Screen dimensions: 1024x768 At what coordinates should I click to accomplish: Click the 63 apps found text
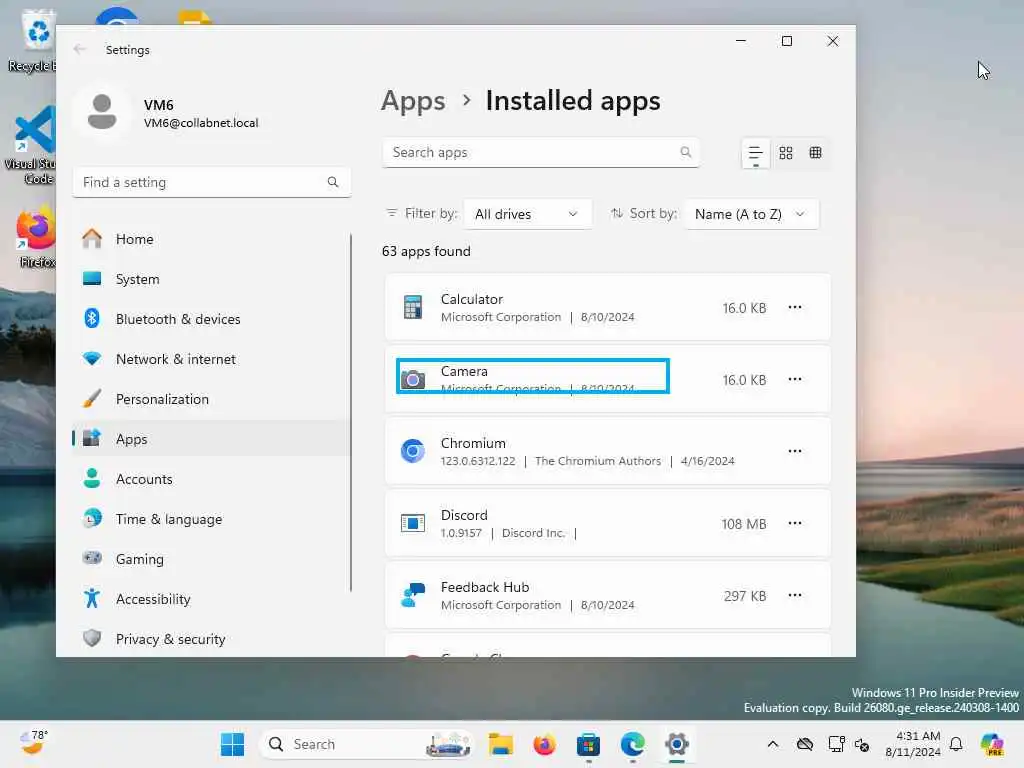426,251
